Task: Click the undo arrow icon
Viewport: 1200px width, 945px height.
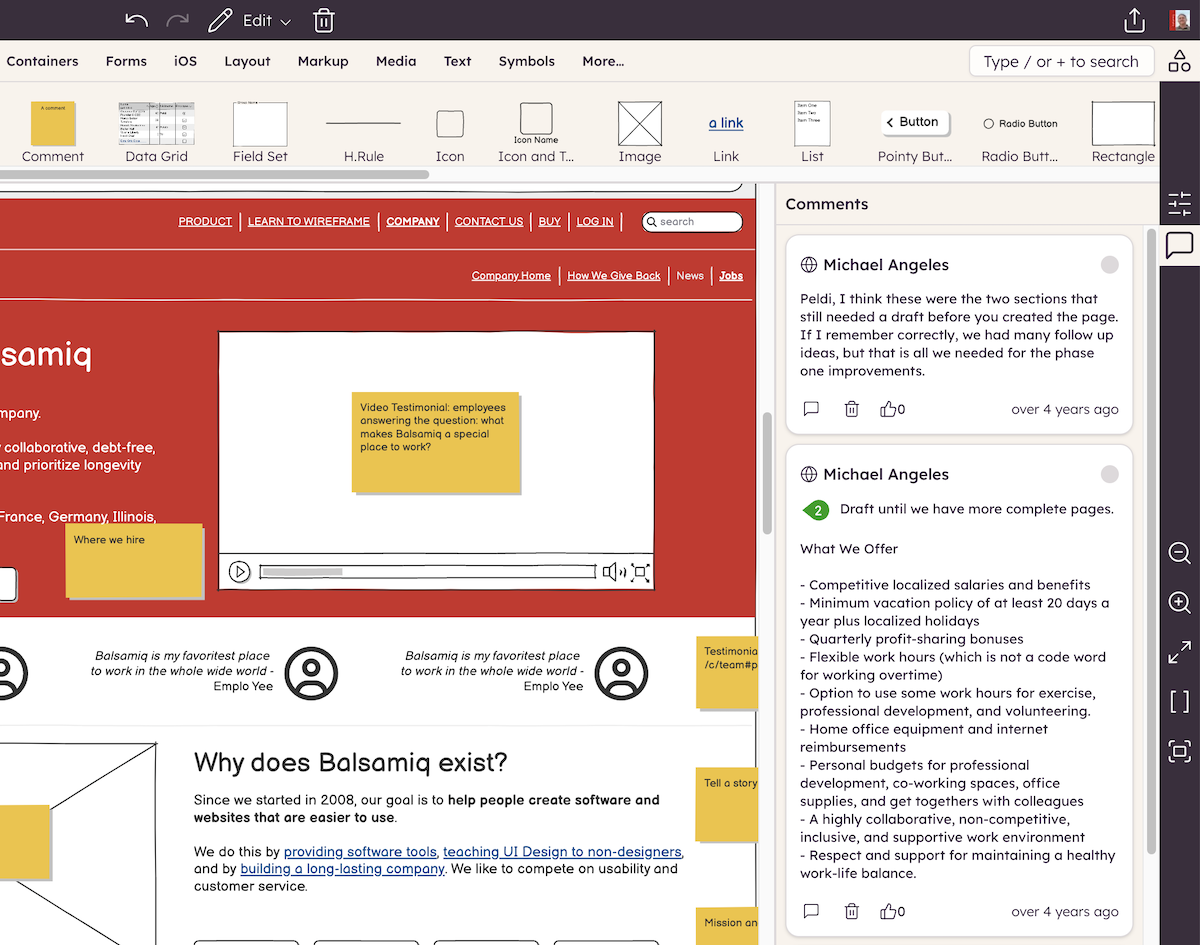Action: tap(137, 21)
